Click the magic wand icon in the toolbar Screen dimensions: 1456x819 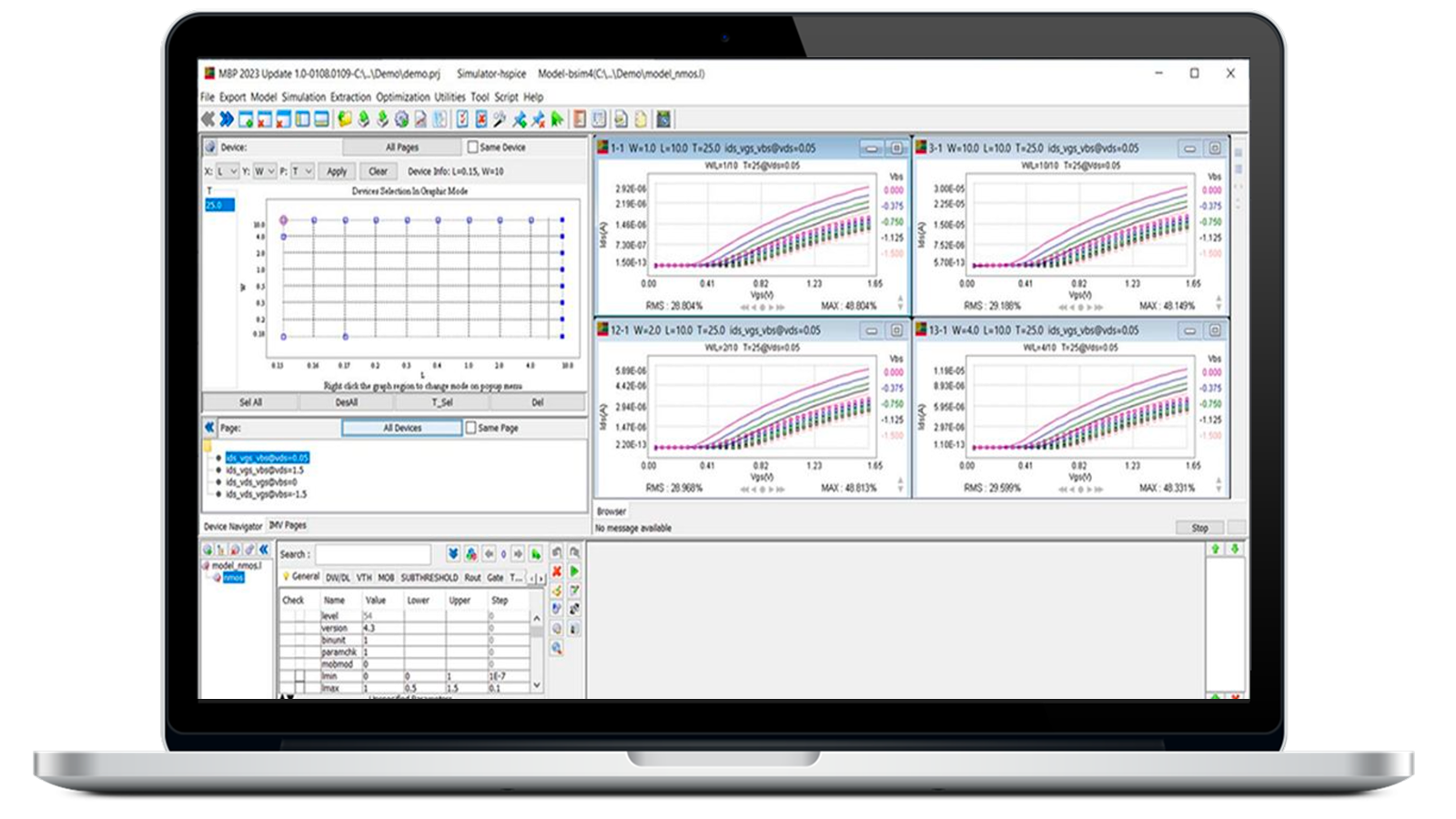[500, 119]
